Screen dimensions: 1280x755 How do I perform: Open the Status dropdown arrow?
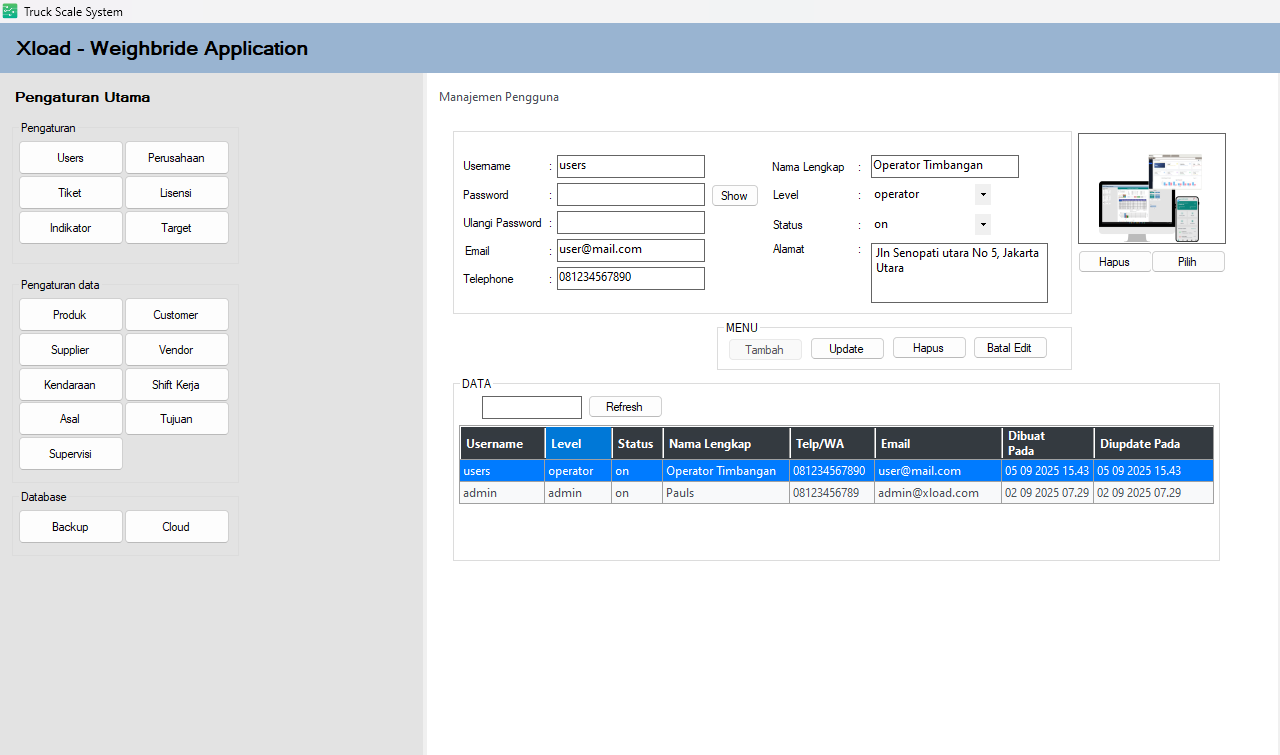click(x=982, y=225)
